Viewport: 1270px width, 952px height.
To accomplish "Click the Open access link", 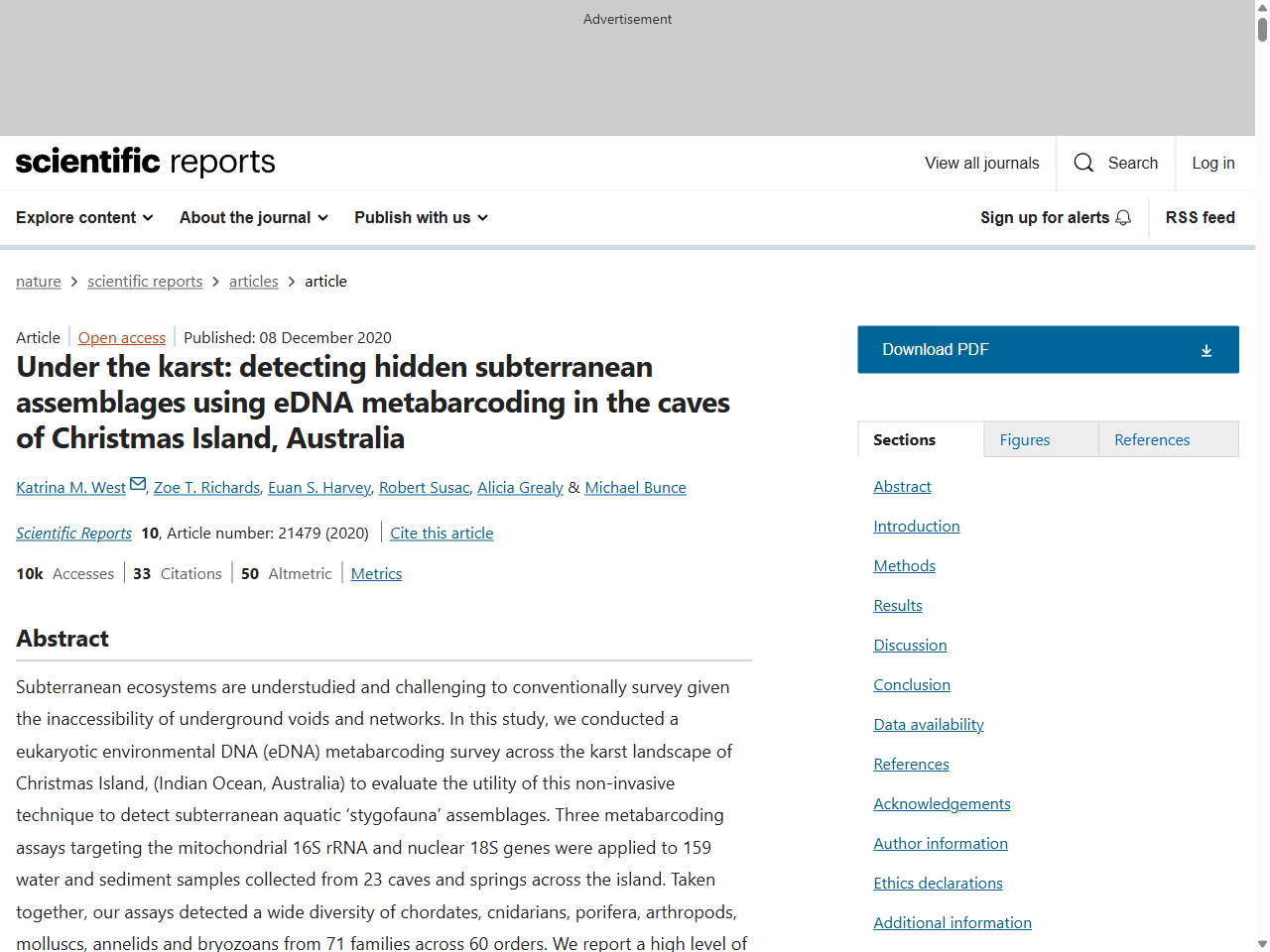I will click(122, 338).
